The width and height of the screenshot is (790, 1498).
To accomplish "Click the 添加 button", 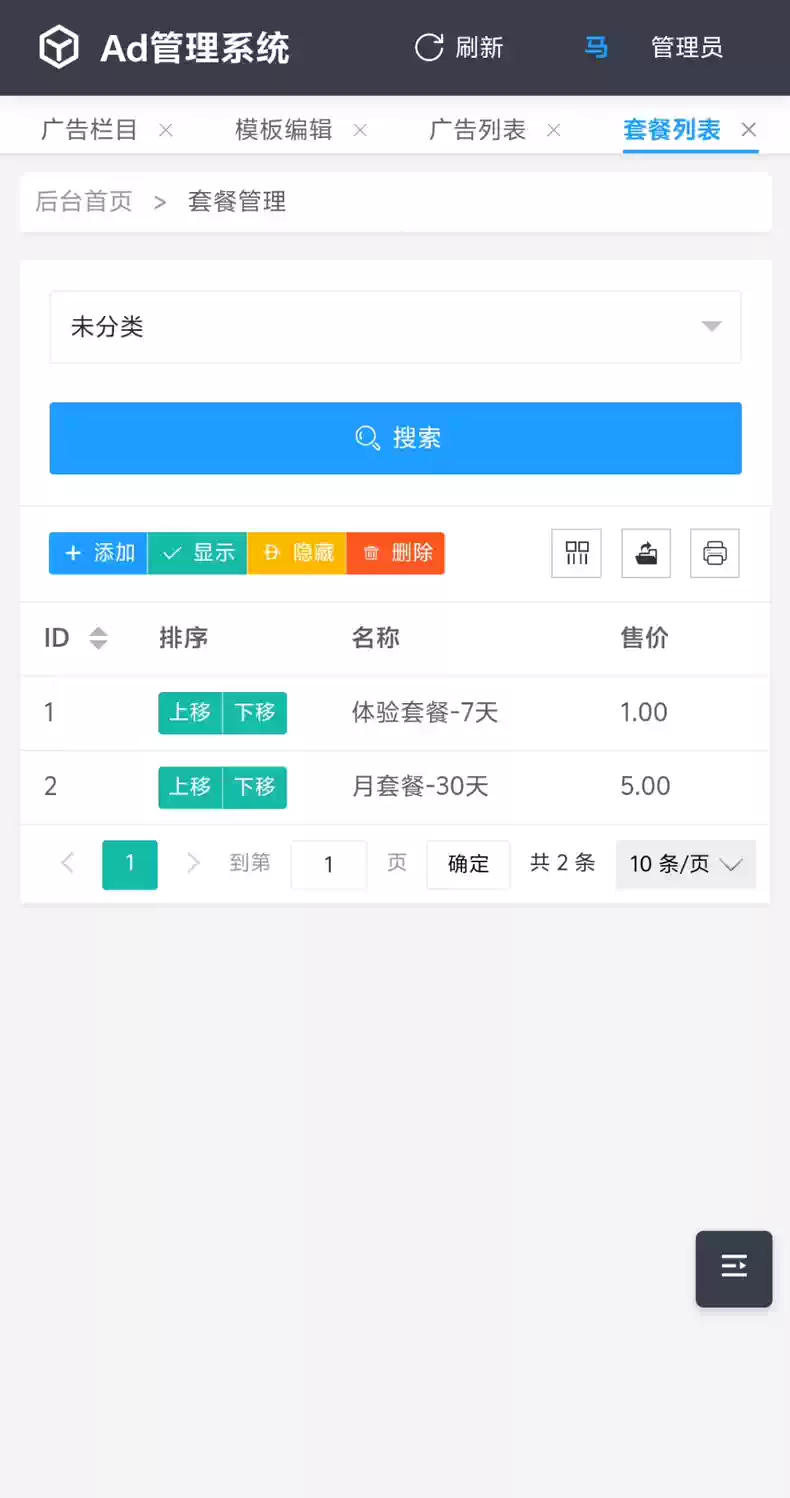I will pos(98,553).
